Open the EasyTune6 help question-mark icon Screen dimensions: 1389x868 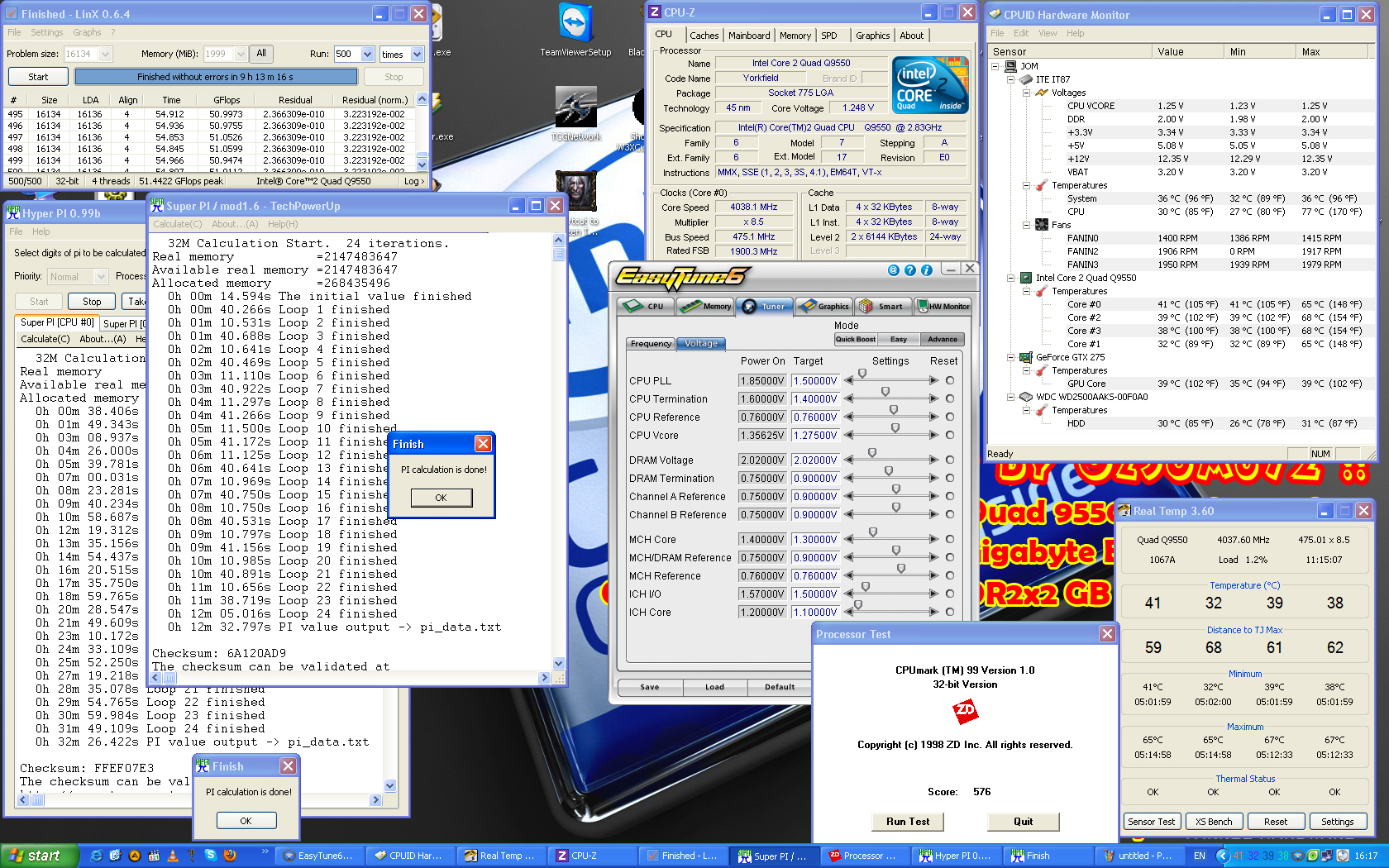click(910, 270)
